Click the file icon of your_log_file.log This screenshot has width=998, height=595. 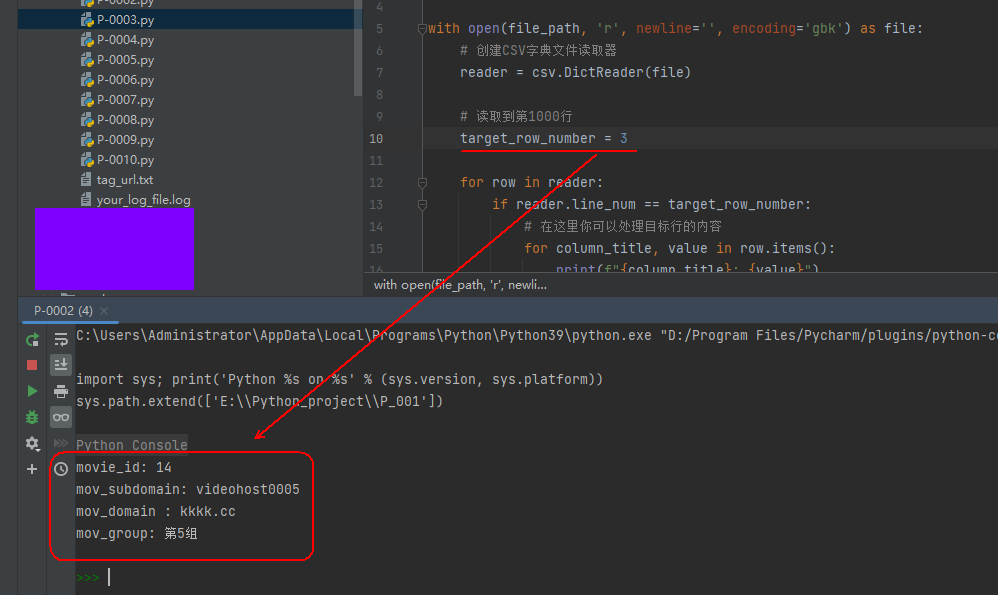click(86, 200)
